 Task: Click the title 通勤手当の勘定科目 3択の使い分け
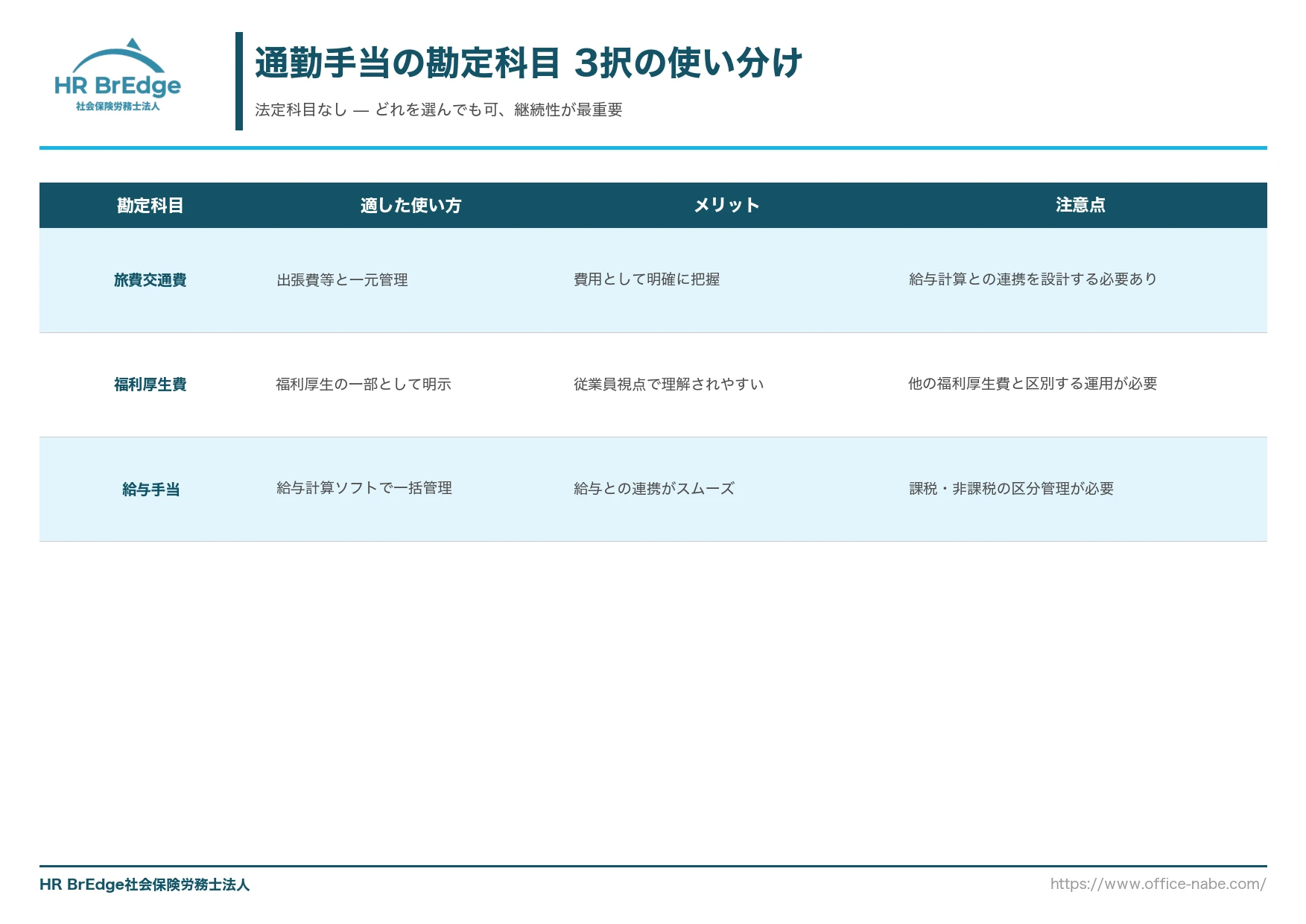(x=528, y=63)
